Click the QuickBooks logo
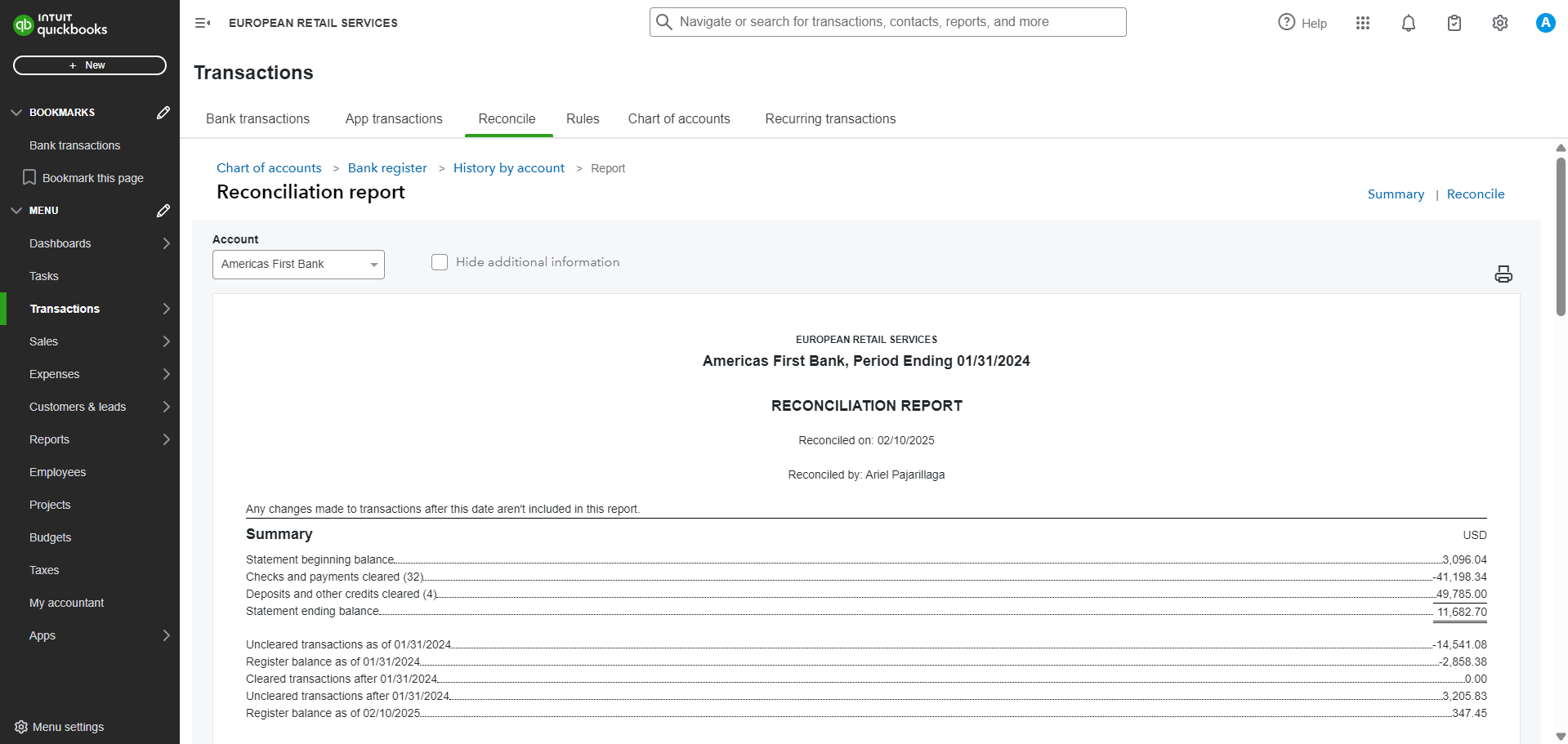The height and width of the screenshot is (744, 1568). tap(60, 25)
